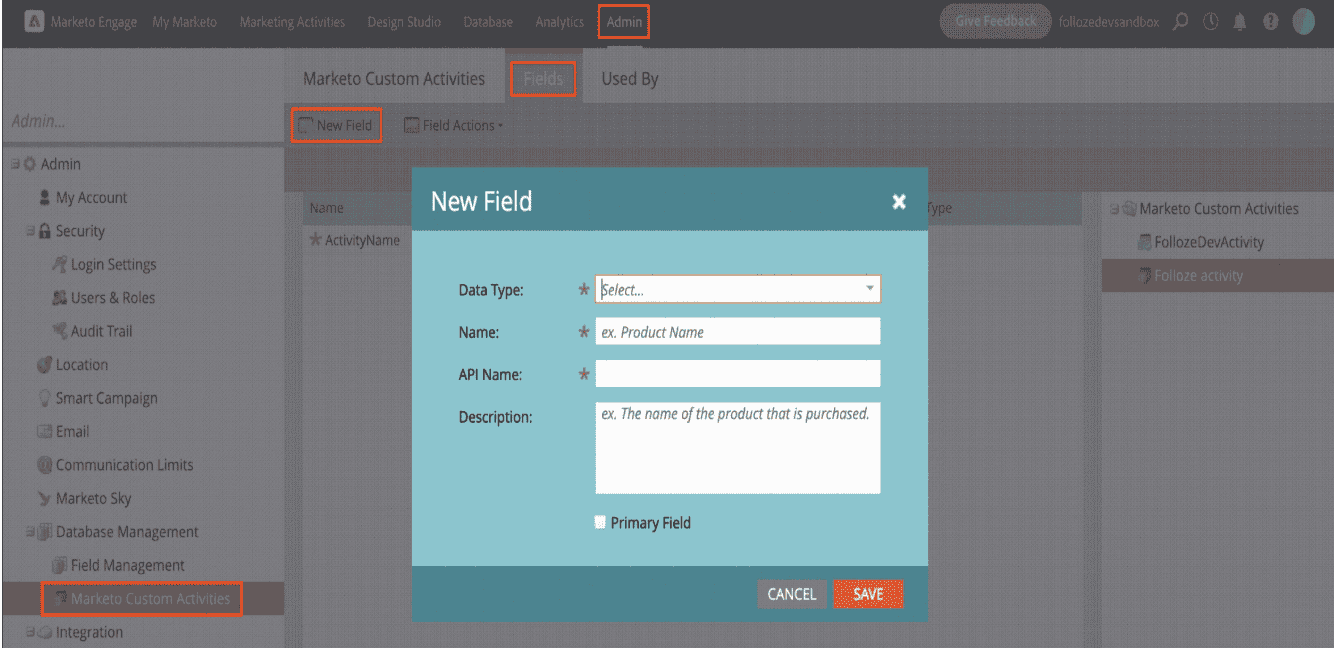Click the Give Feedback button
1334x648 pixels.
[x=995, y=22]
